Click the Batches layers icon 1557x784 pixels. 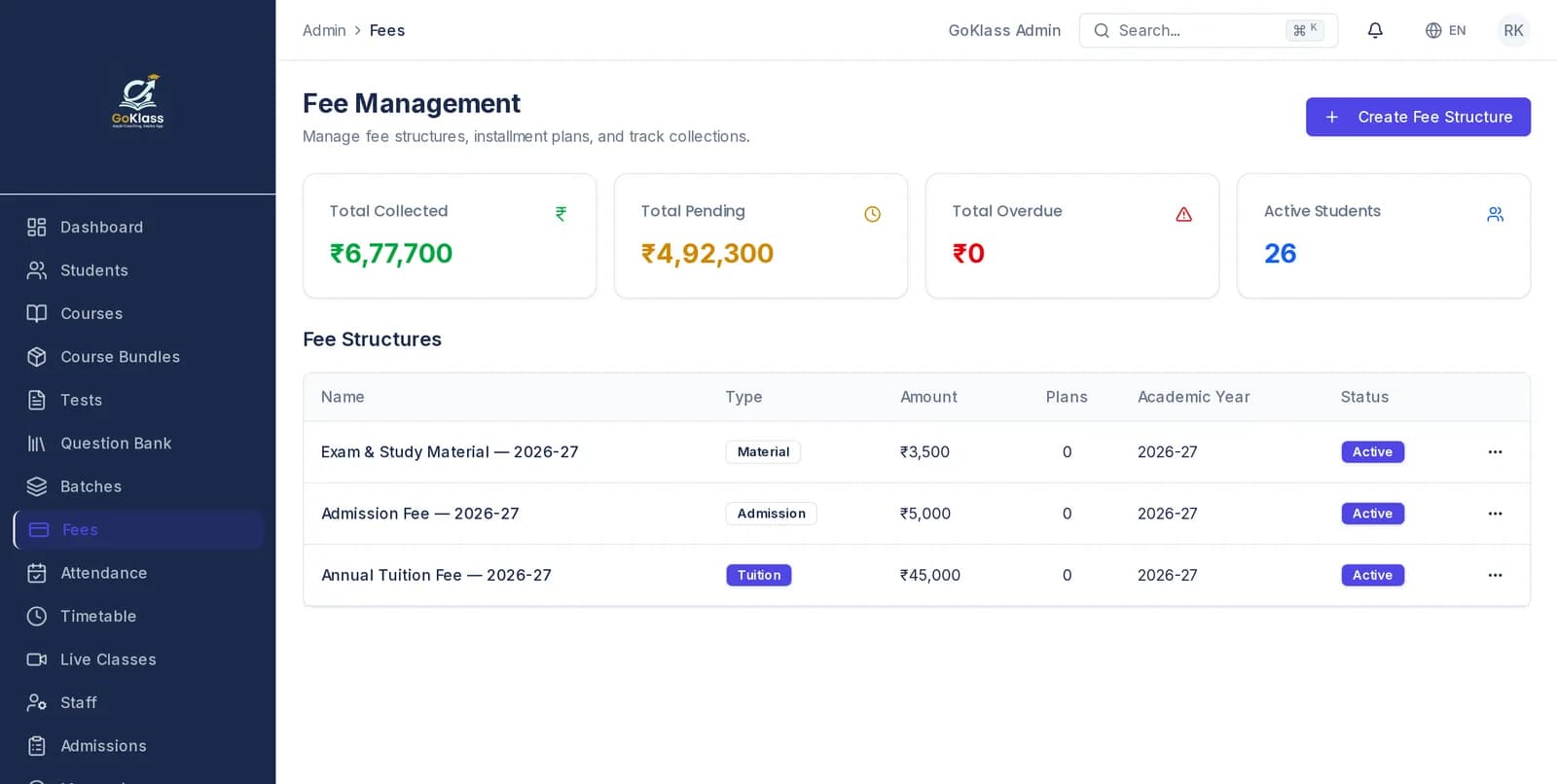point(37,486)
